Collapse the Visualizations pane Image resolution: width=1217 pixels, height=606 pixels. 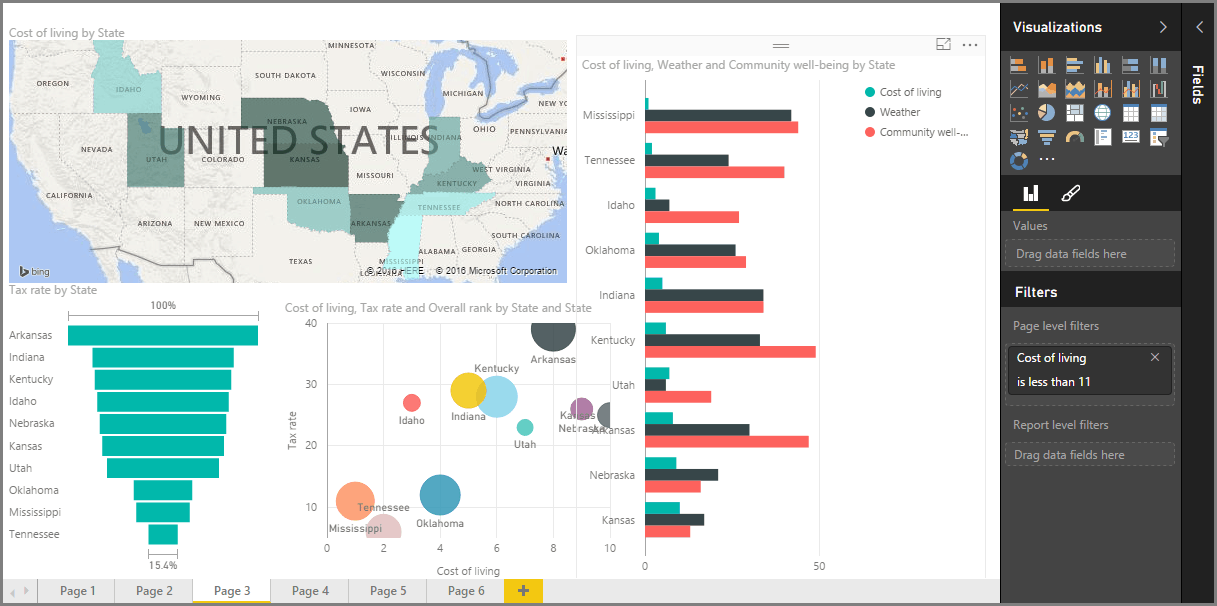click(1162, 27)
